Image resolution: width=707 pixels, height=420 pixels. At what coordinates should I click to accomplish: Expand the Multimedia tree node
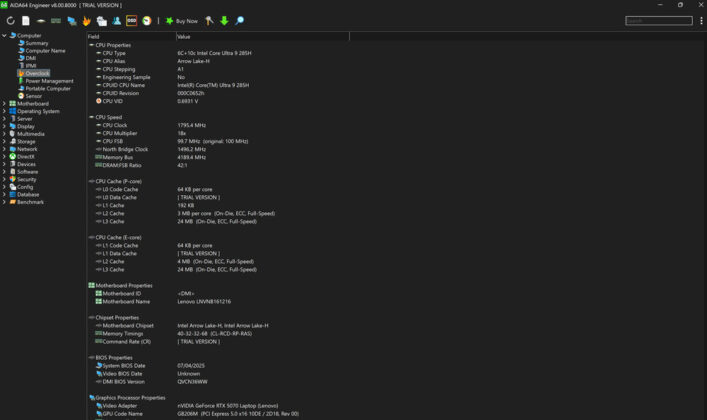point(4,134)
